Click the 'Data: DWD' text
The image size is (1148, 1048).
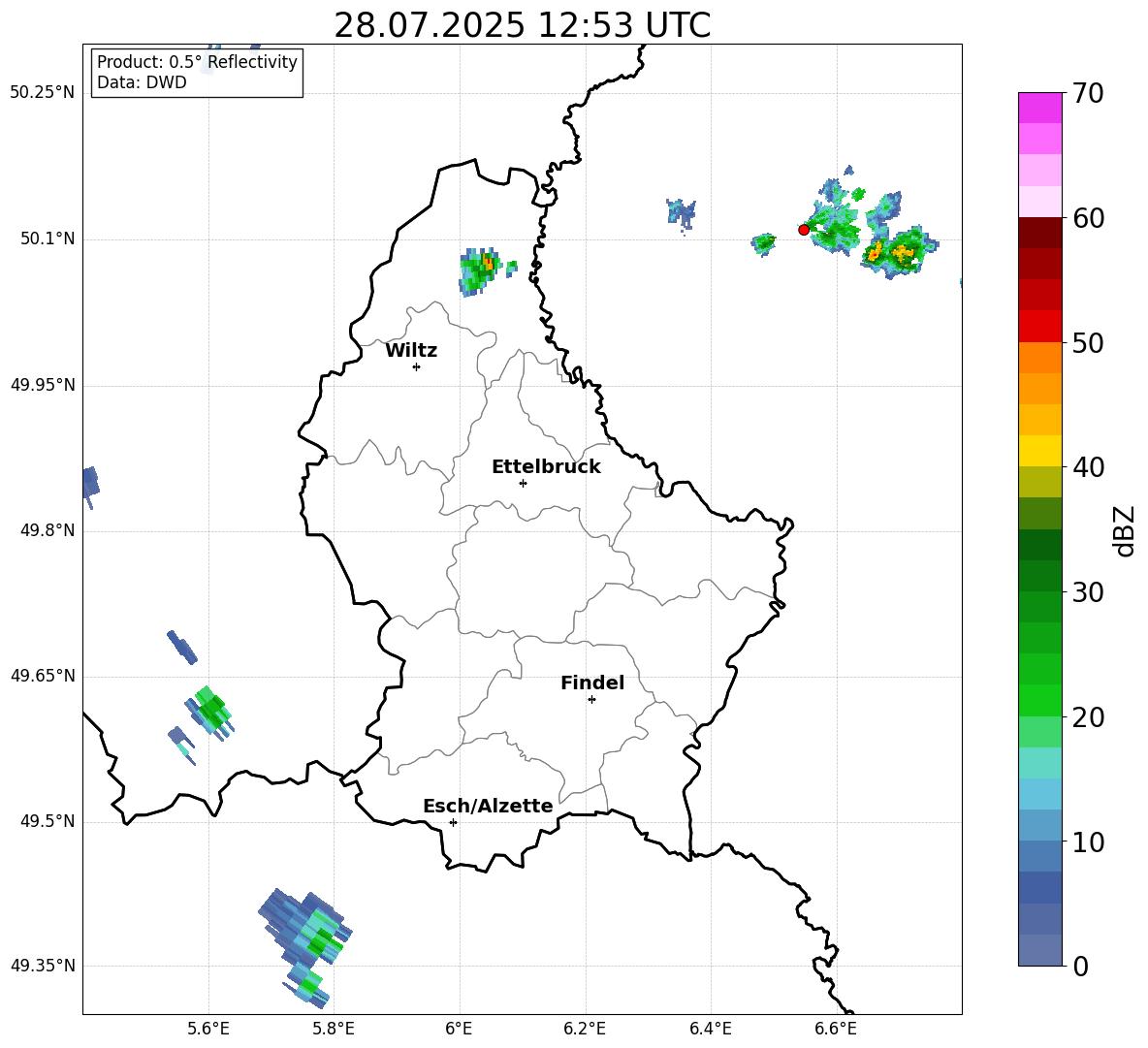click(x=142, y=82)
